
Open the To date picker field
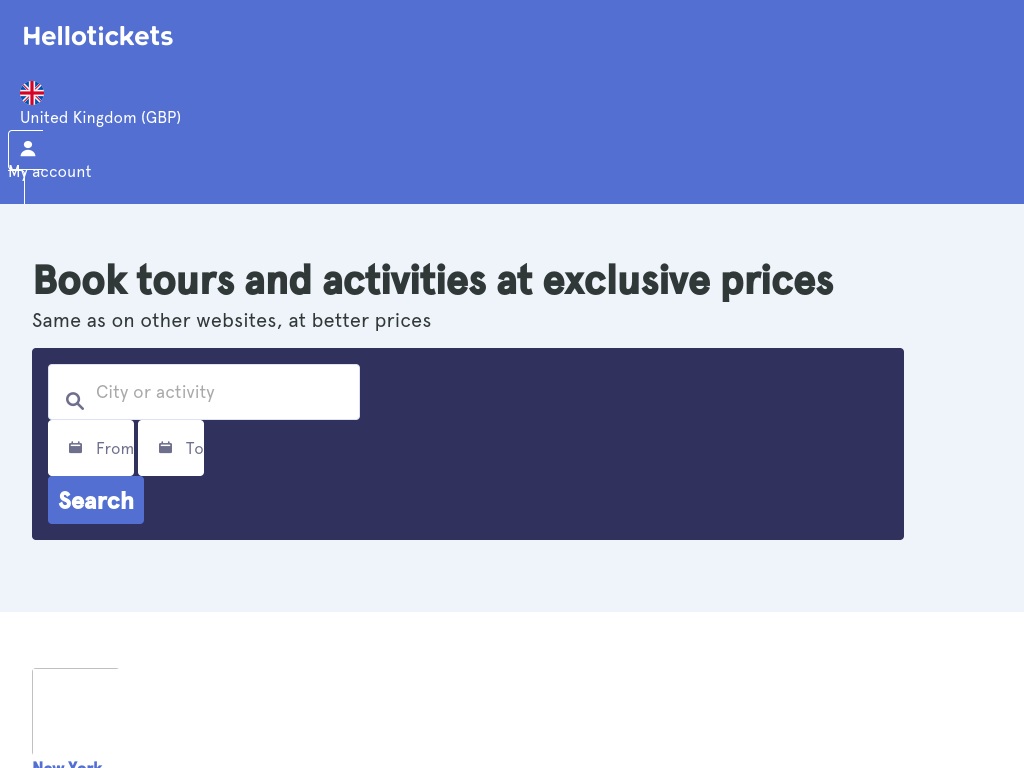(193, 448)
